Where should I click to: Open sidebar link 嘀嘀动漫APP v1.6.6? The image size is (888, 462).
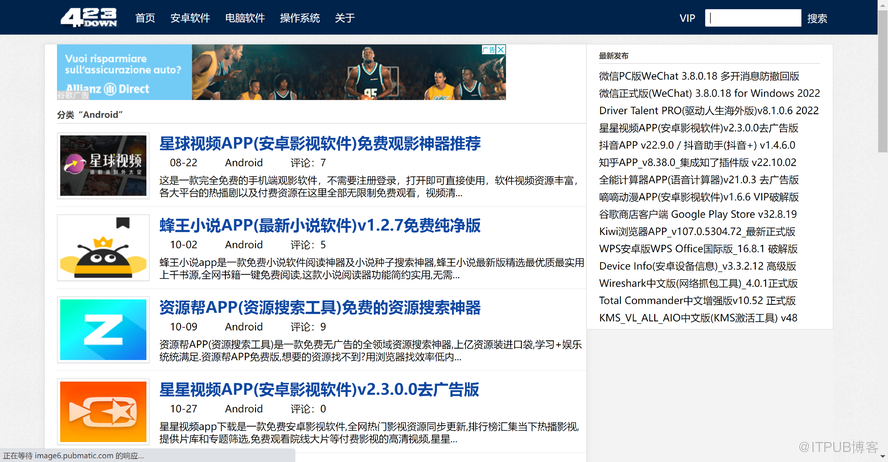(699, 197)
